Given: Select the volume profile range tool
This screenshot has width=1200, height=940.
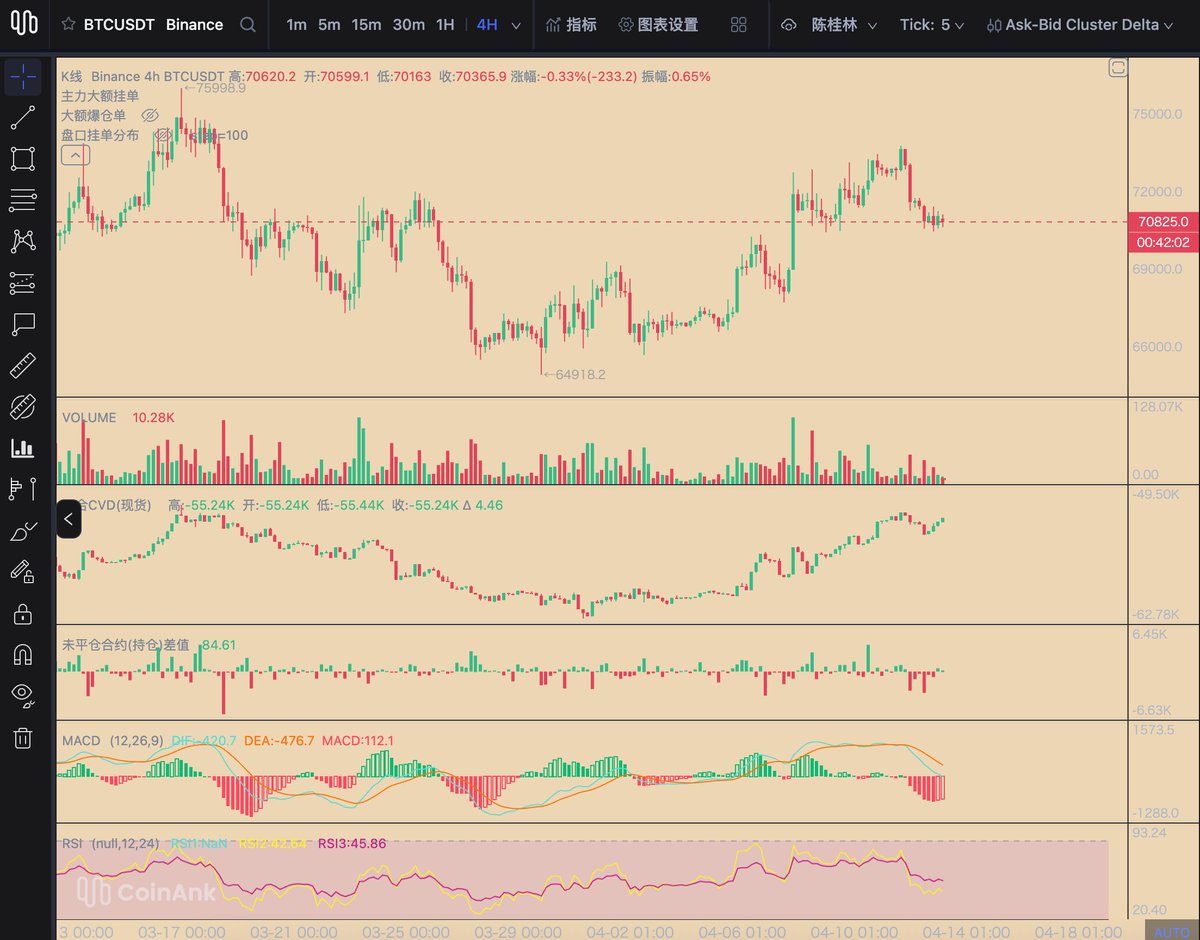Looking at the screenshot, I should 22,489.
